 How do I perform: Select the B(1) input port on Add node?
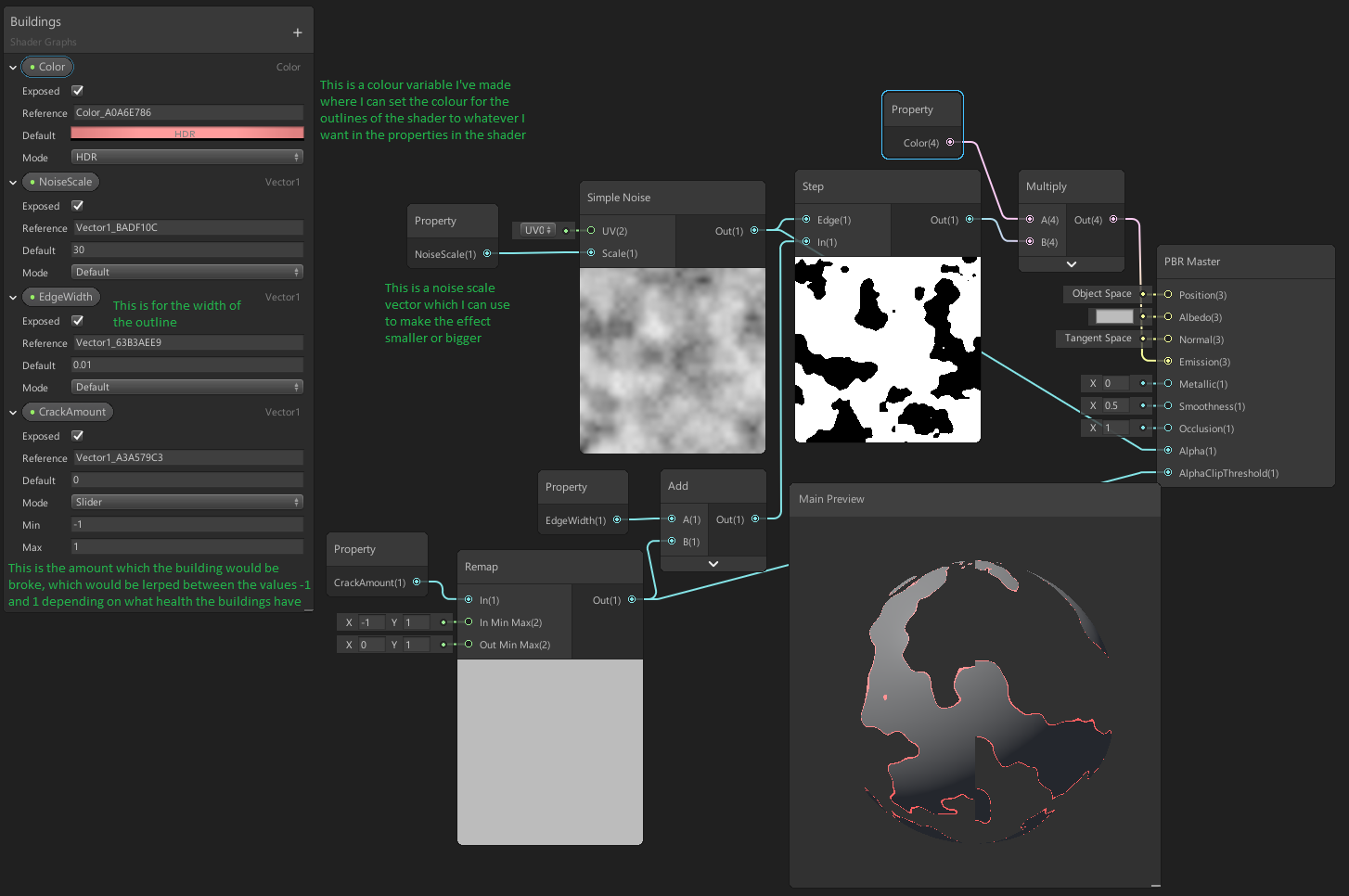(x=670, y=541)
